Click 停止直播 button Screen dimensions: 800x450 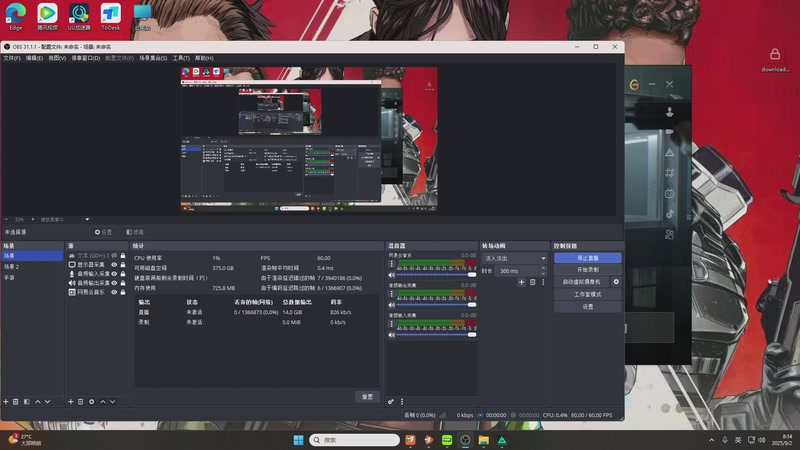(588, 258)
